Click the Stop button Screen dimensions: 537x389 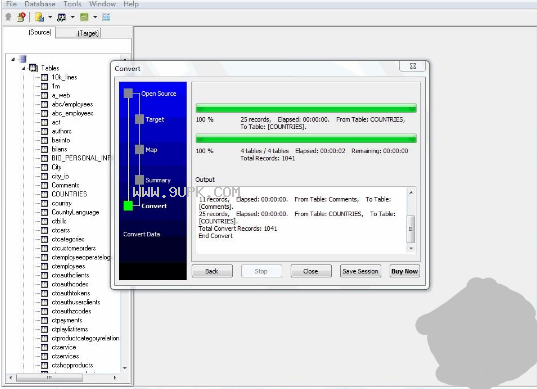261,271
